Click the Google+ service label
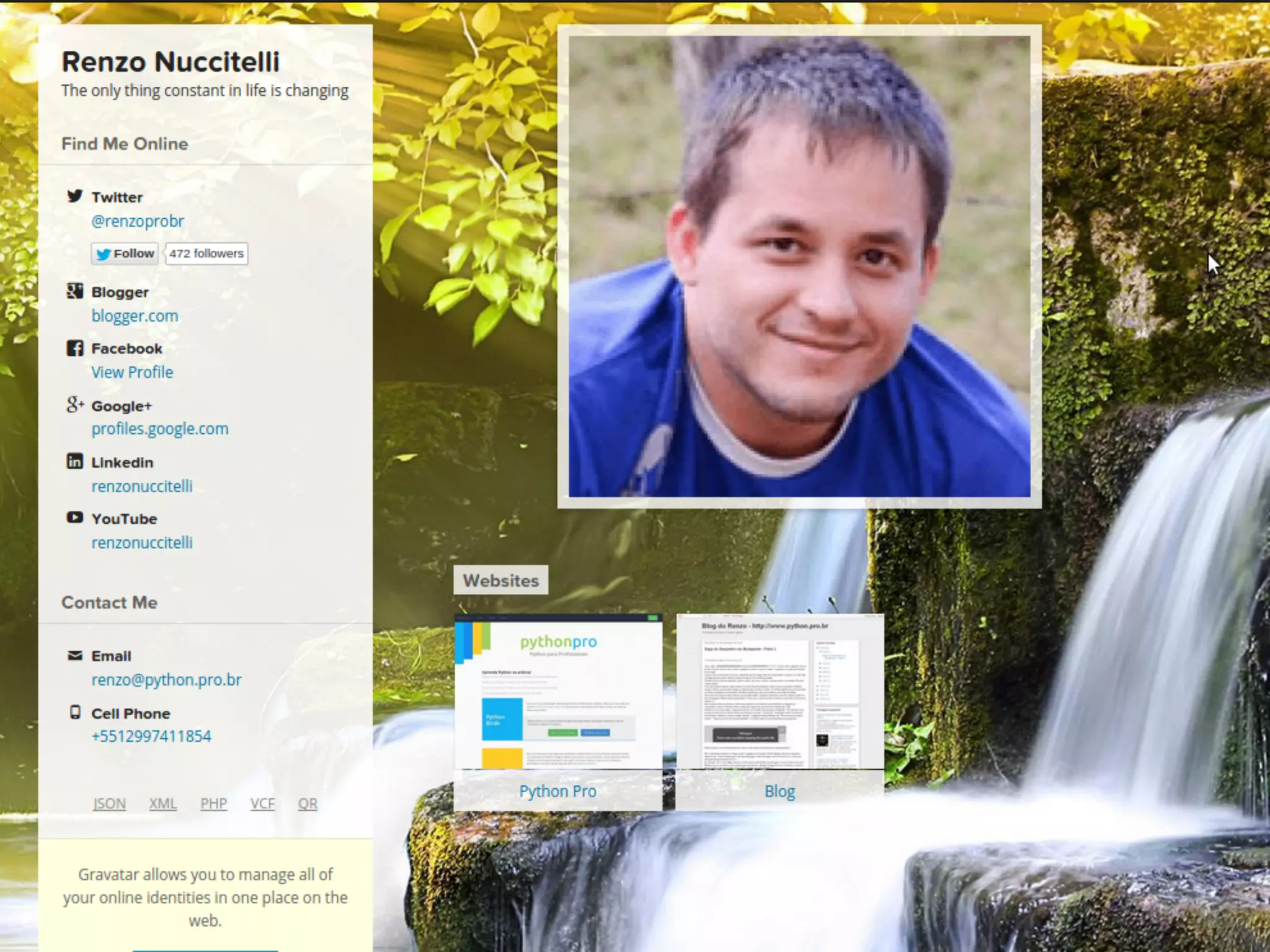Image resolution: width=1270 pixels, height=952 pixels. pos(122,407)
